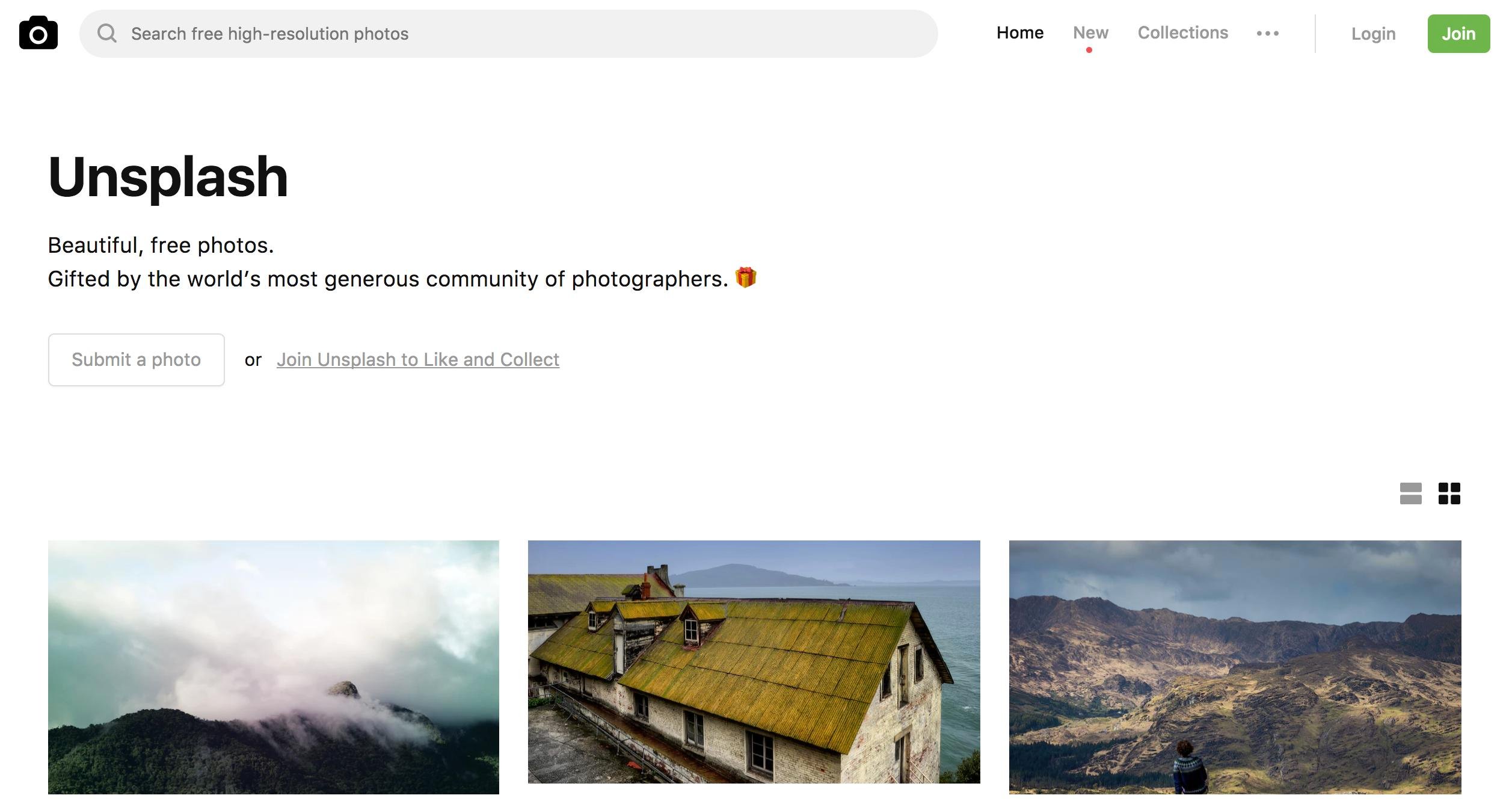Click the "Beautiful, free photos." text

tap(161, 245)
